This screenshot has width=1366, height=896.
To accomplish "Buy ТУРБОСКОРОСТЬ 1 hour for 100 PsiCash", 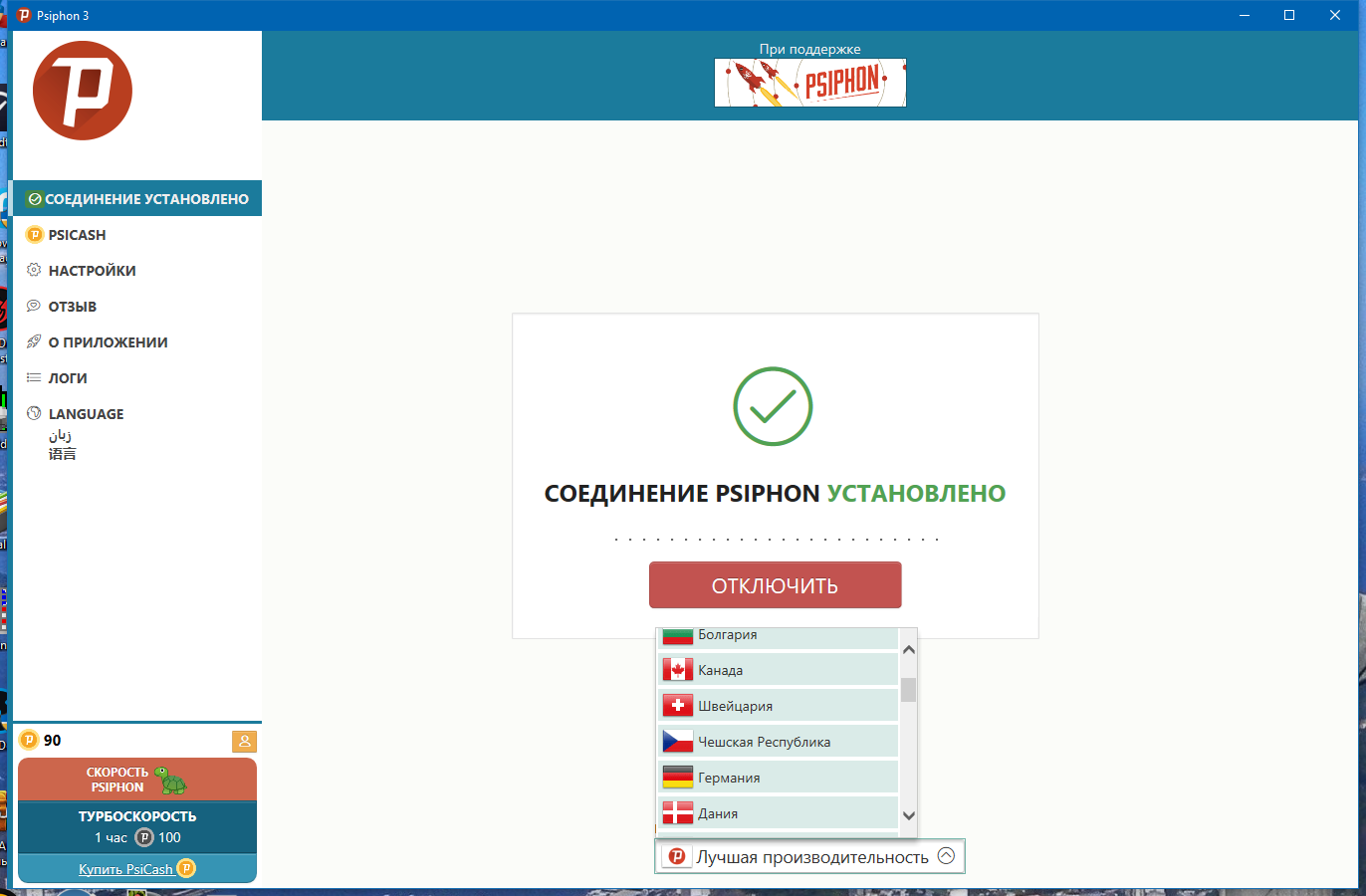I will [137, 827].
